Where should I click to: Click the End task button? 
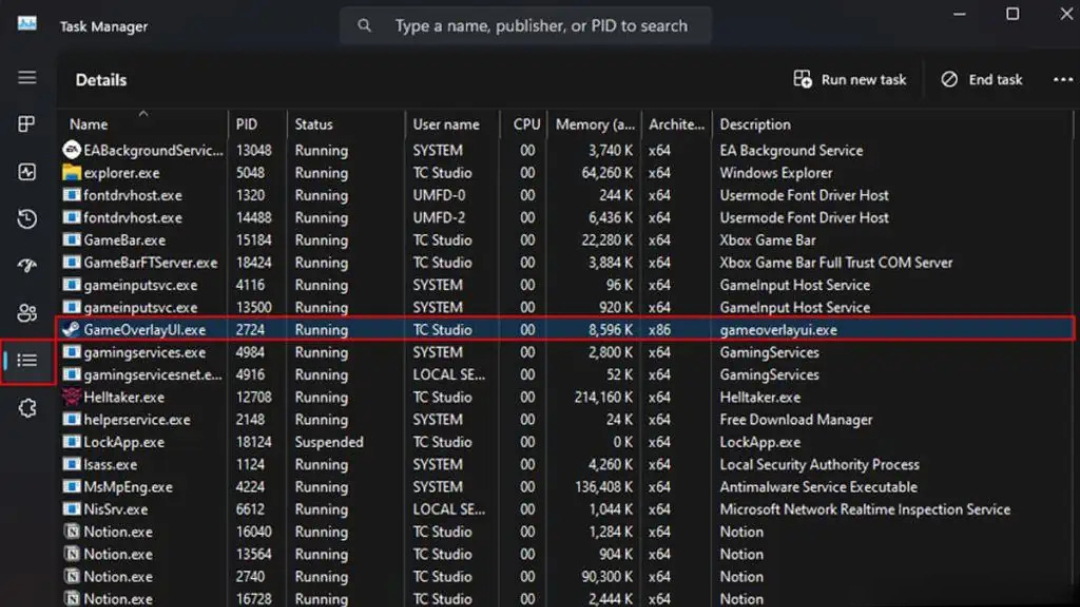[982, 80]
